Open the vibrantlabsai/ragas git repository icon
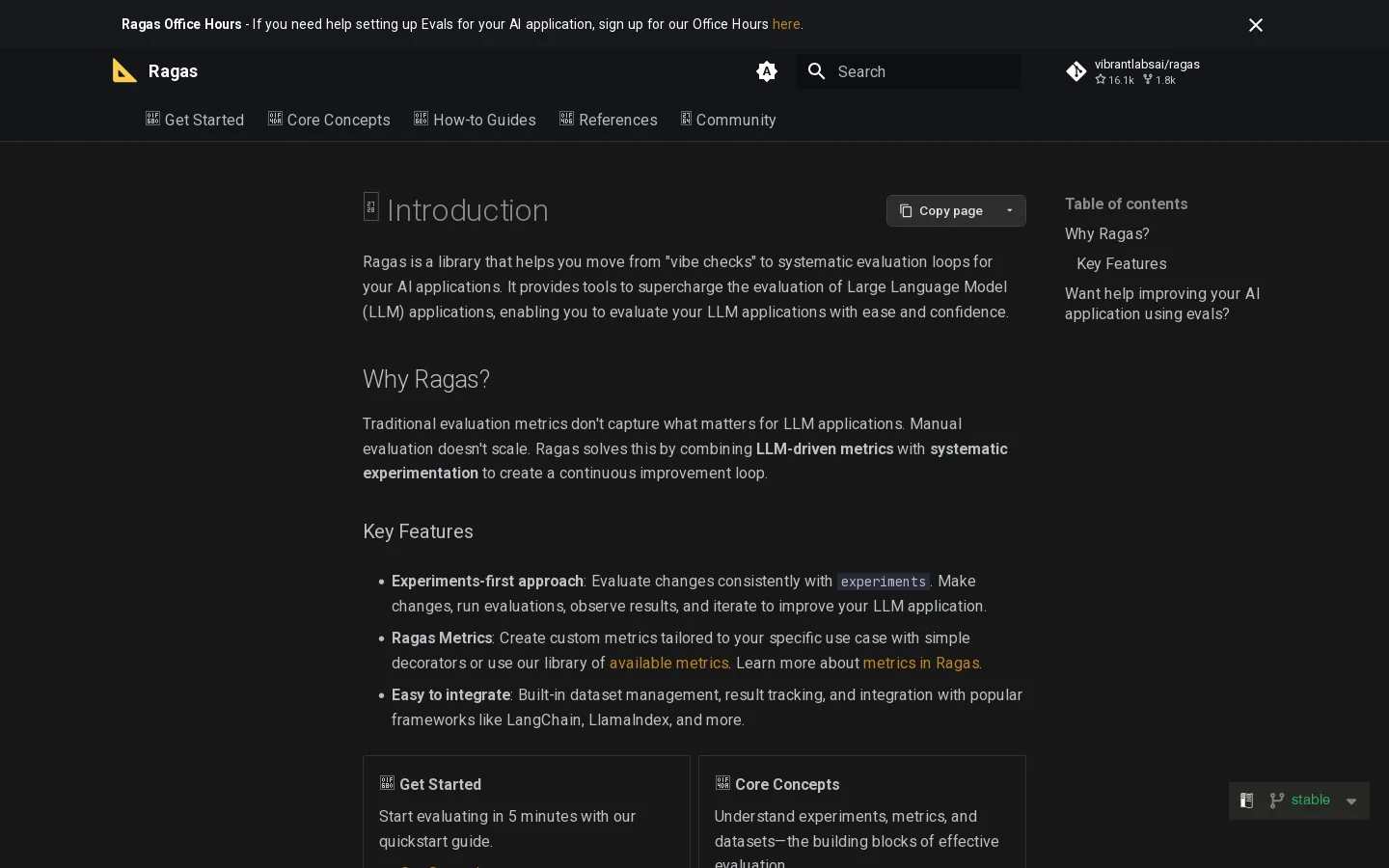Image resolution: width=1389 pixels, height=868 pixels. pyautogui.click(x=1076, y=71)
